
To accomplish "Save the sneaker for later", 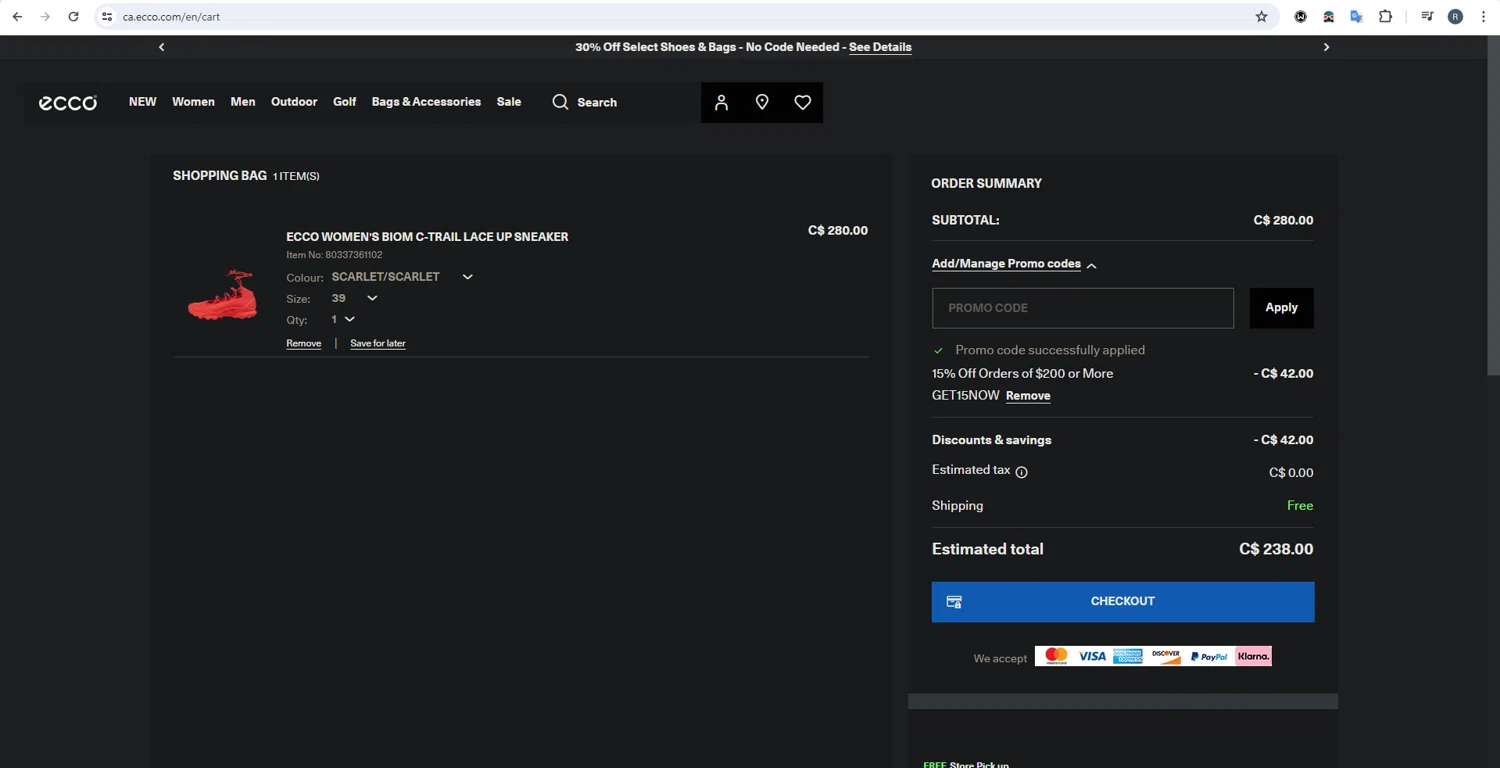I will click(378, 343).
